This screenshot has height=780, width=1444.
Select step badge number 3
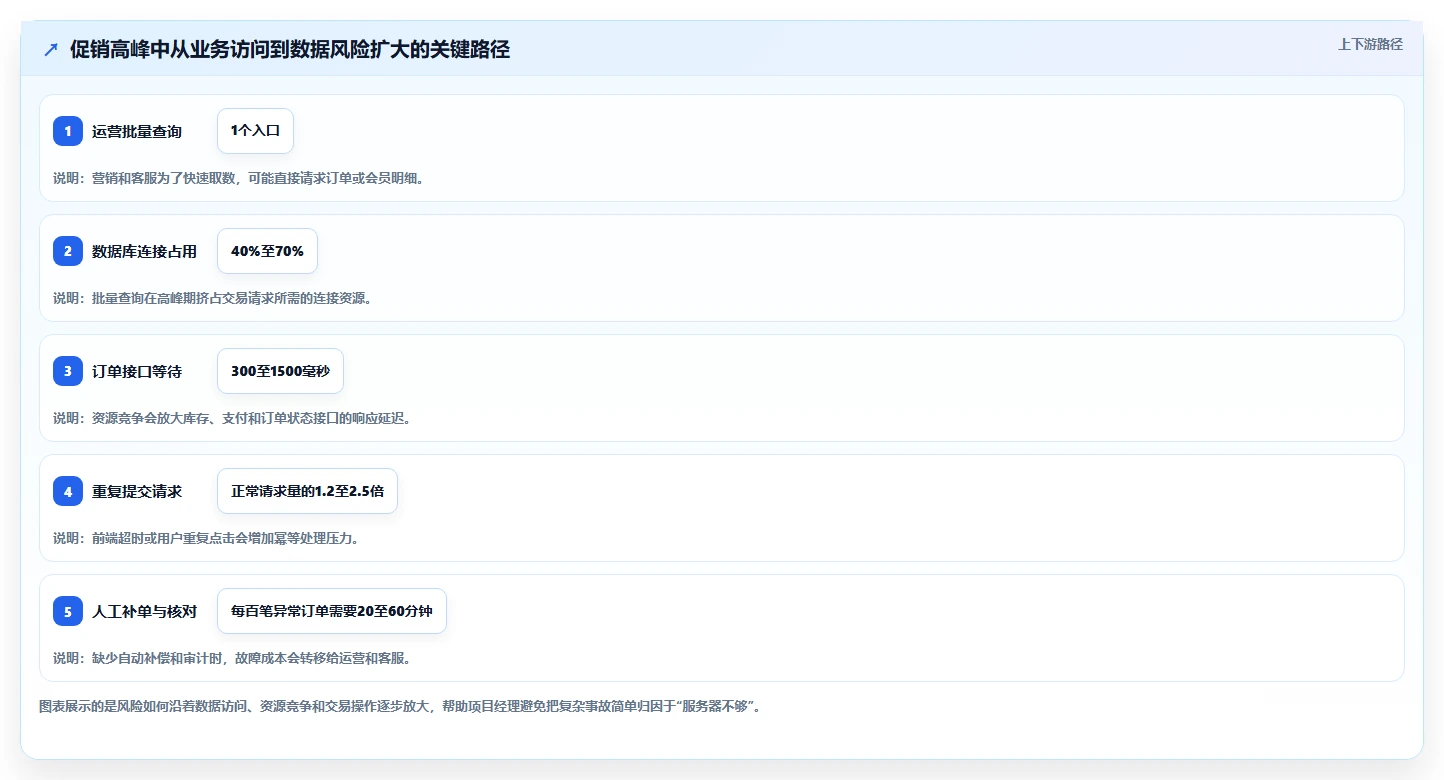pos(68,371)
